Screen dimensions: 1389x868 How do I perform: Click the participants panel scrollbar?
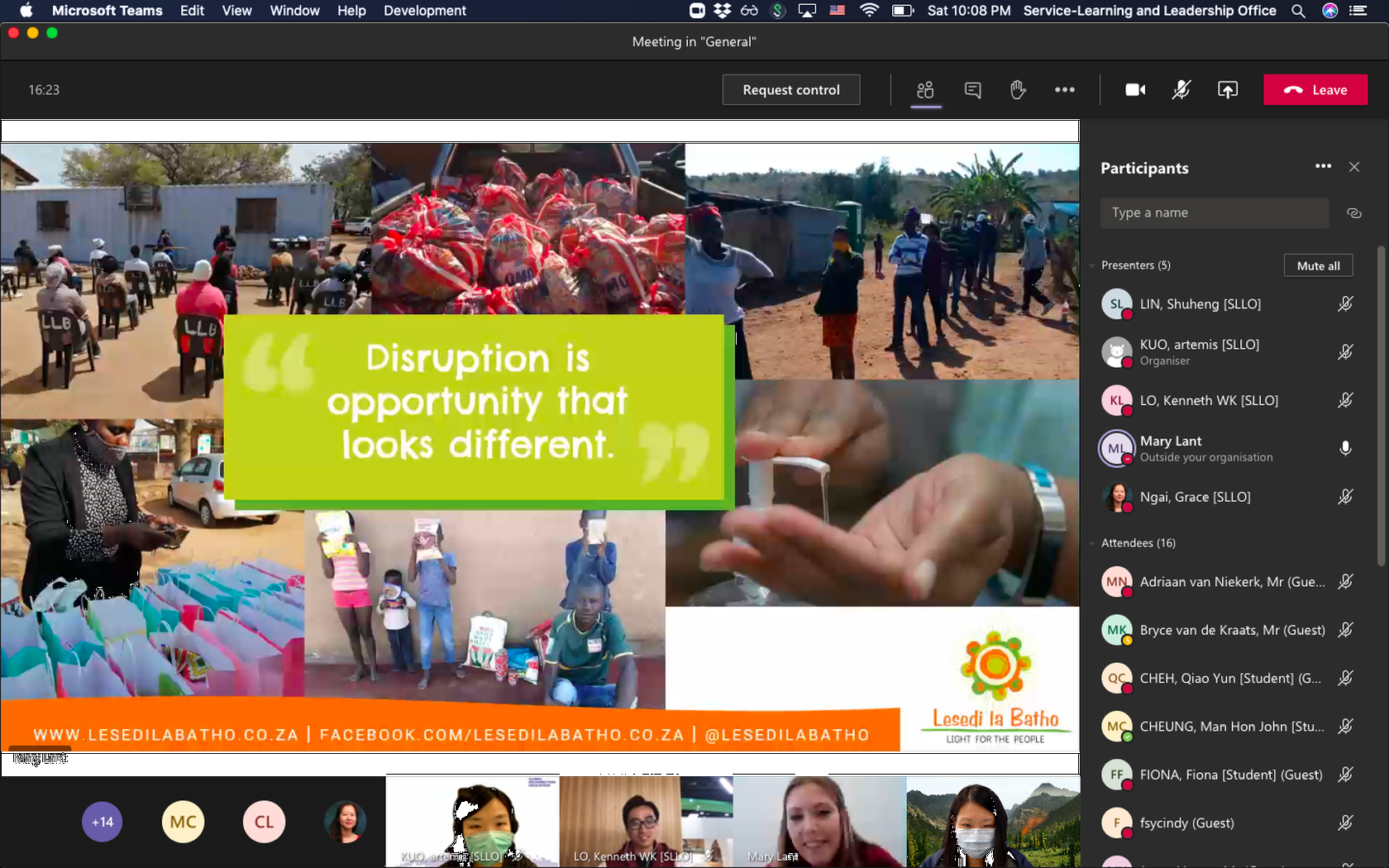tap(1380, 405)
